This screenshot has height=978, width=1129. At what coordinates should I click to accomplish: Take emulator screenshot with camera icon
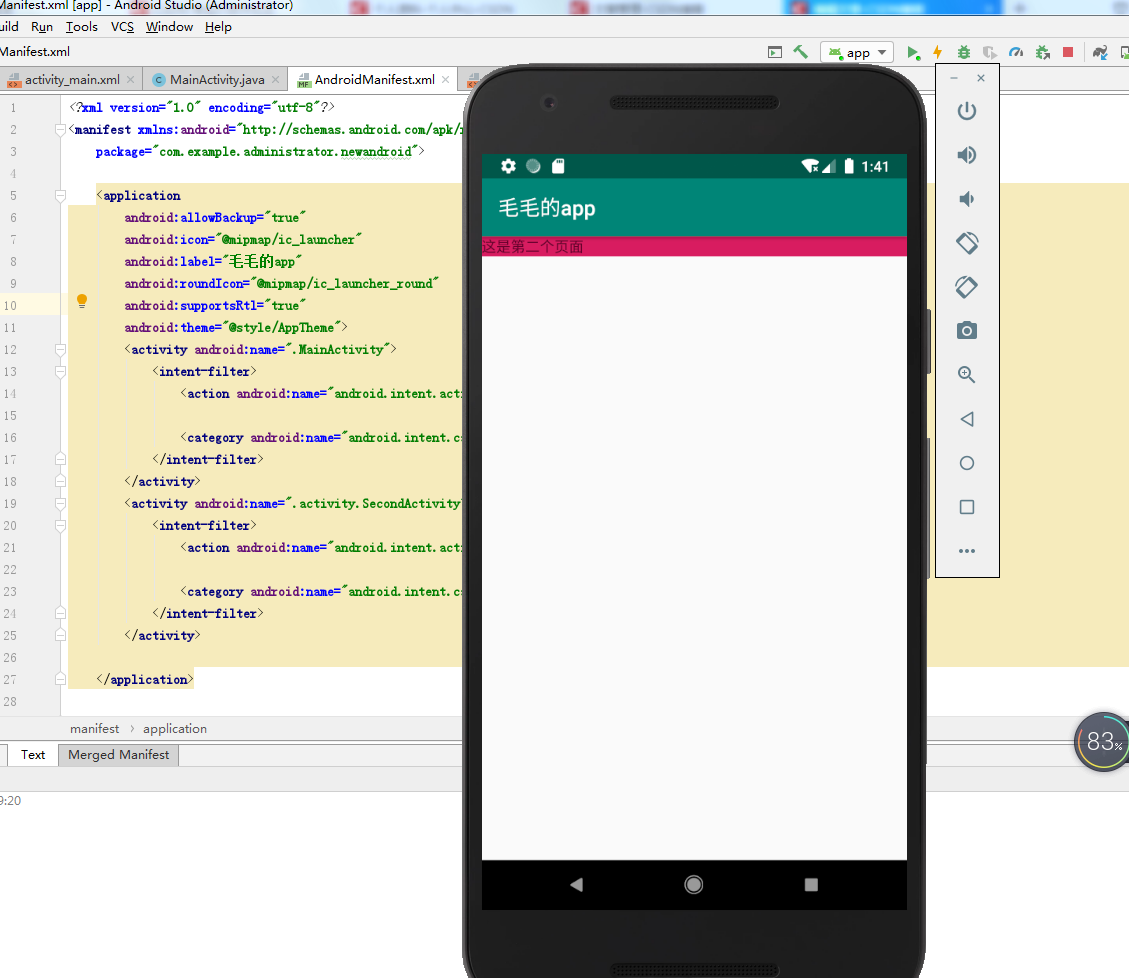coord(967,331)
